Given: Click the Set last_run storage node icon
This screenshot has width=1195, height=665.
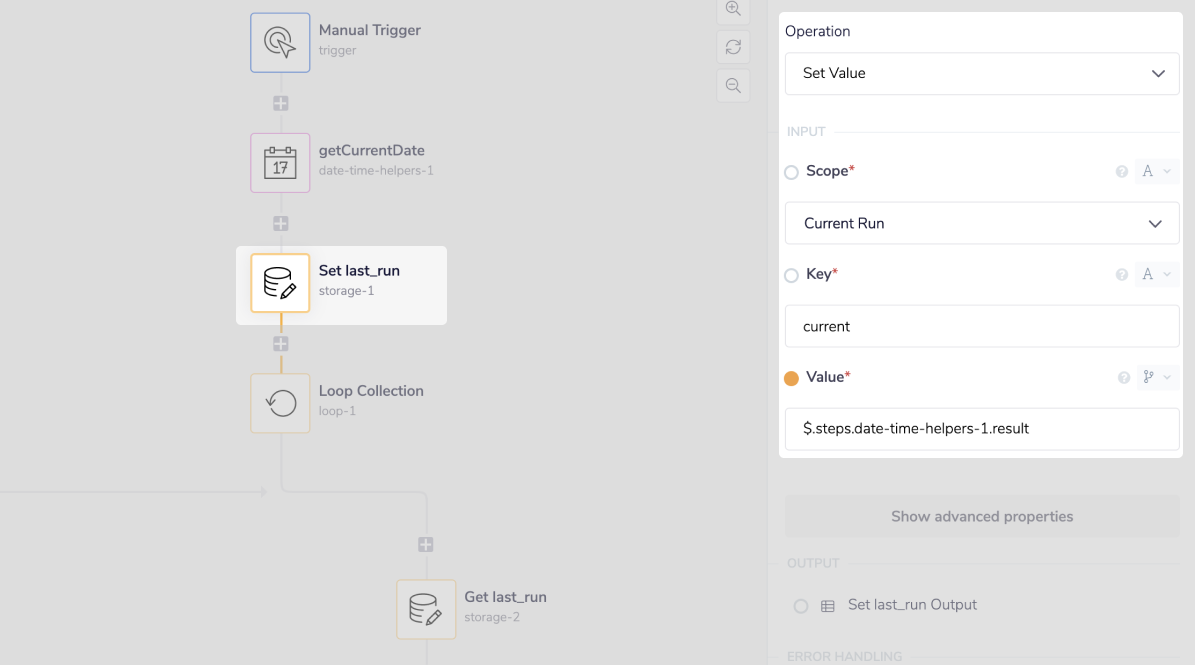Looking at the screenshot, I should [x=280, y=283].
